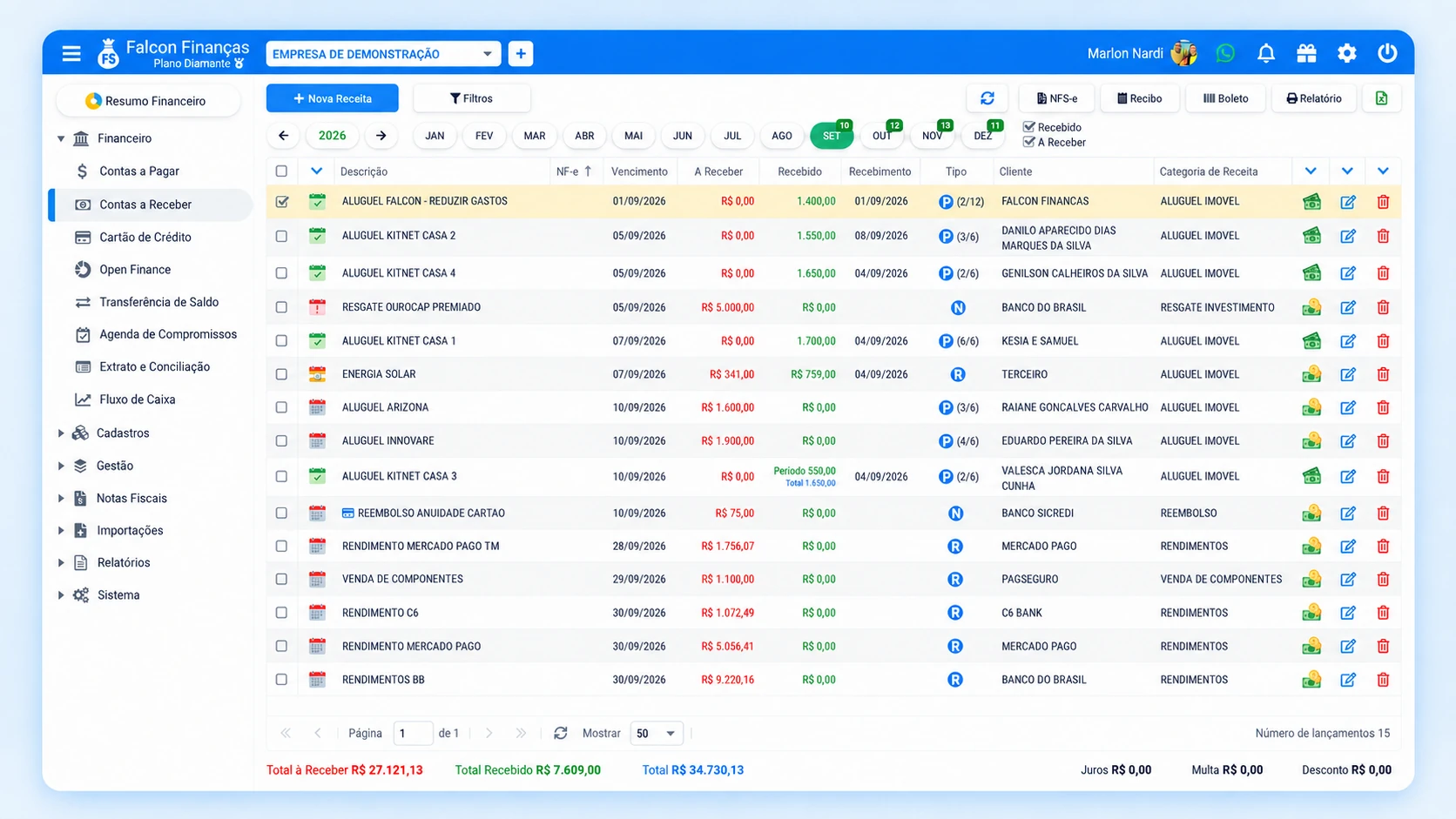This screenshot has width=1456, height=819.
Task: Open the chevron dropdown next to Descrição header
Action: pos(316,171)
